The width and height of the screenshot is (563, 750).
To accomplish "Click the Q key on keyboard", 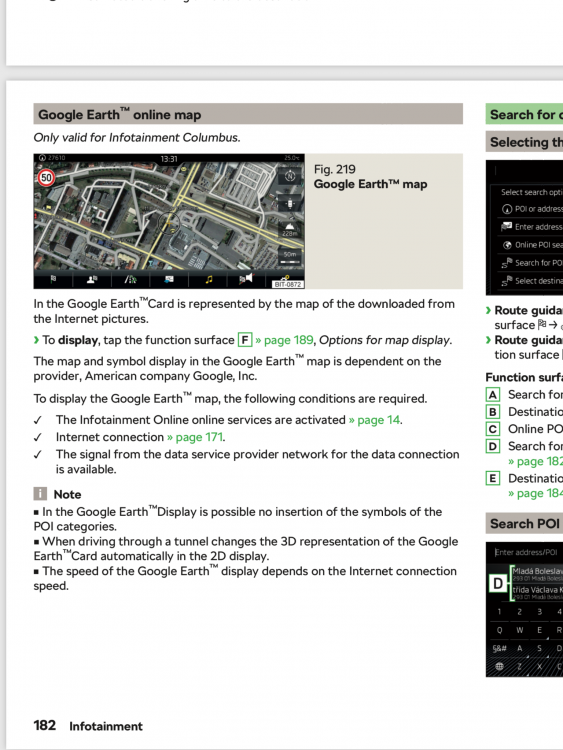I will 499,630.
